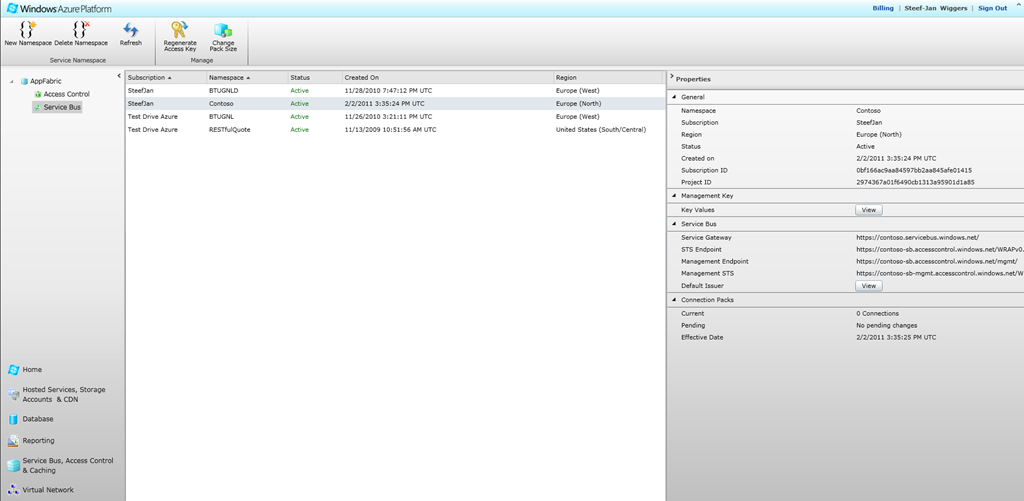The image size is (1024, 501).
Task: Refresh the namespace list
Action: (131, 34)
